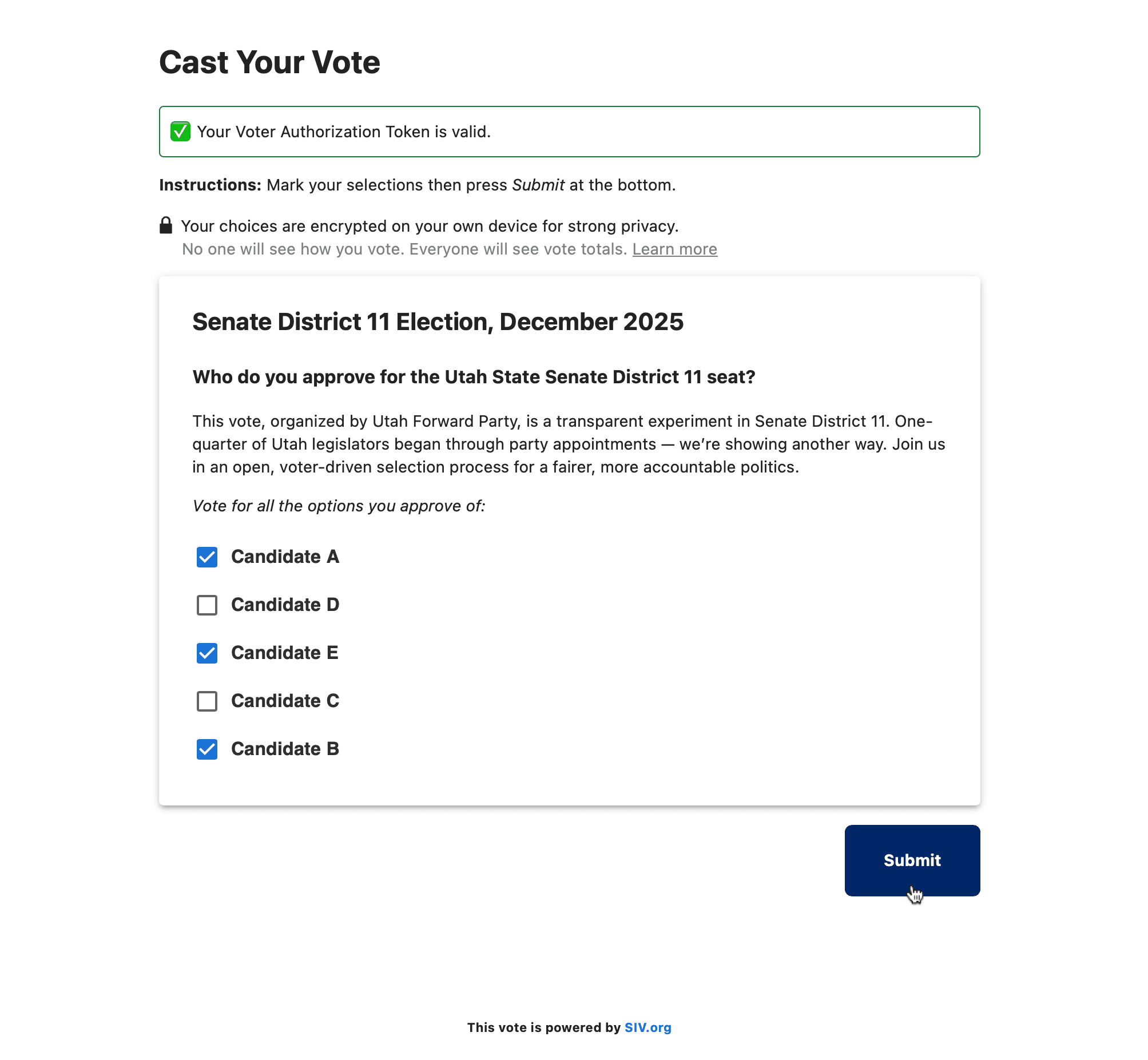Image resolution: width=1148 pixels, height=1060 pixels.
Task: Uncheck Candidate A
Action: (x=206, y=557)
